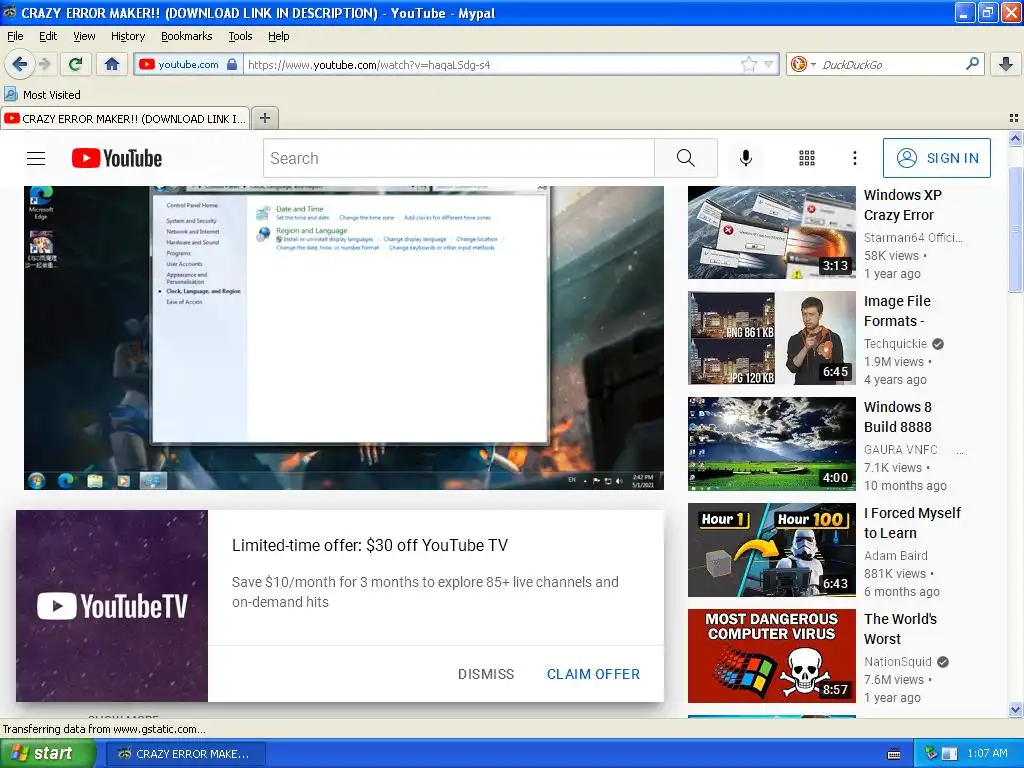
Task: Click the NationSquid channel name
Action: click(898, 661)
